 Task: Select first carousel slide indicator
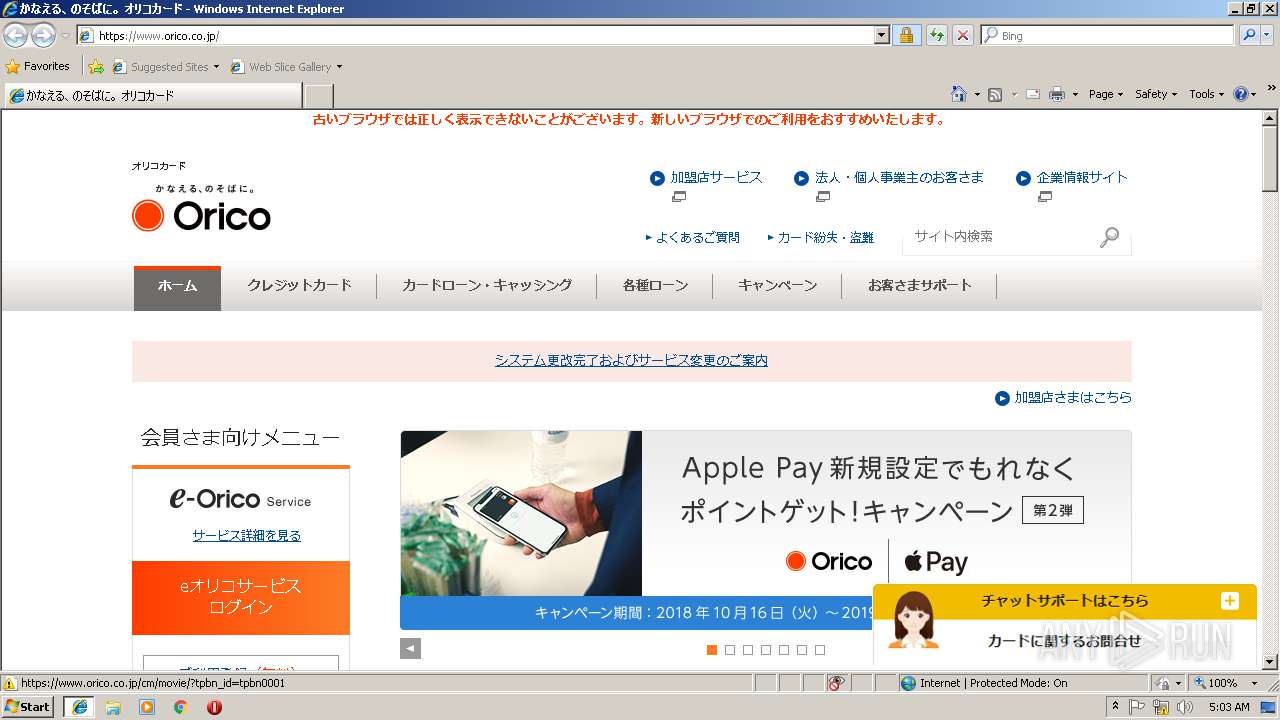pos(712,650)
